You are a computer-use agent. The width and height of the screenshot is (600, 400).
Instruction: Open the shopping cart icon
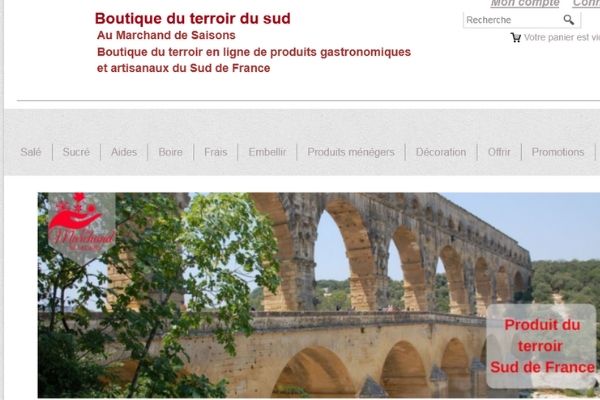515,38
